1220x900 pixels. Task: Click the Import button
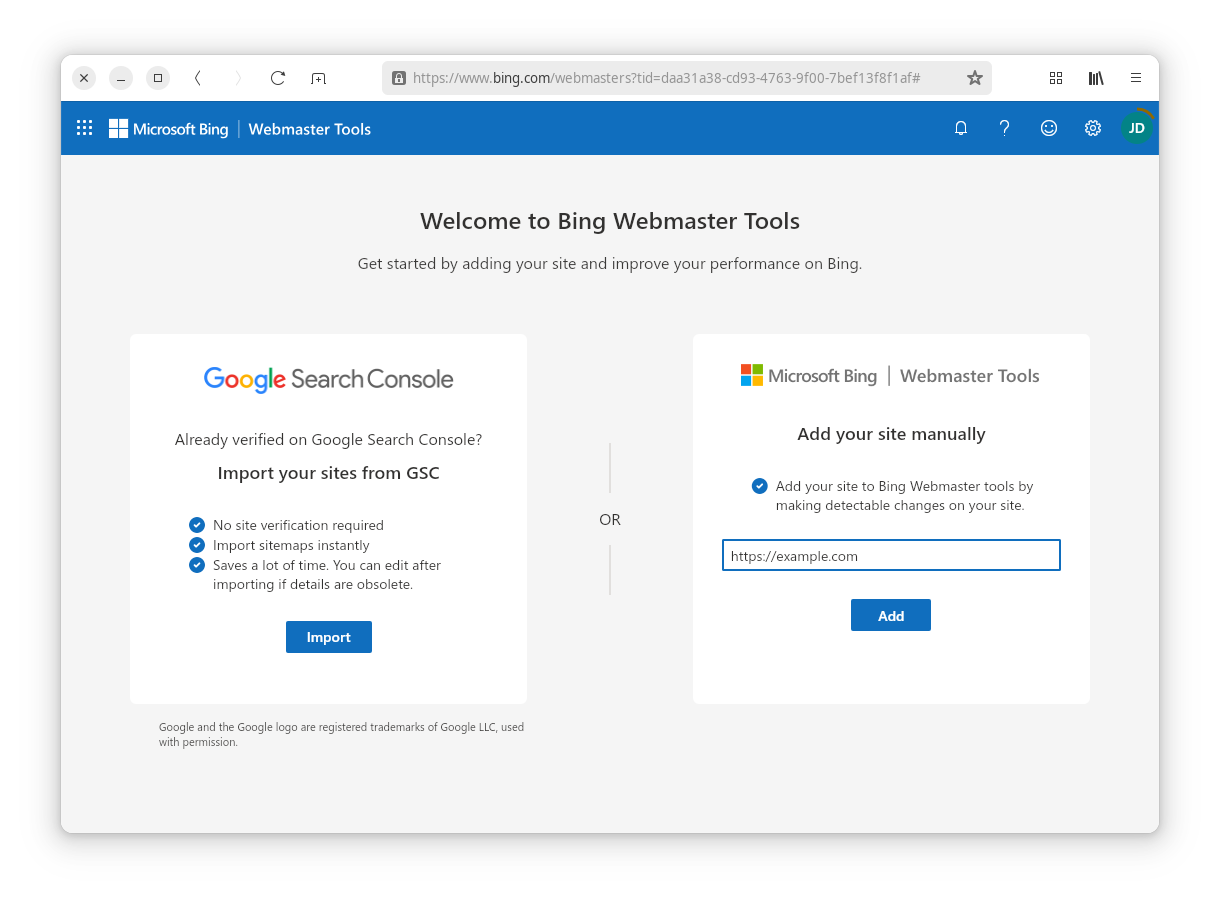click(x=329, y=637)
